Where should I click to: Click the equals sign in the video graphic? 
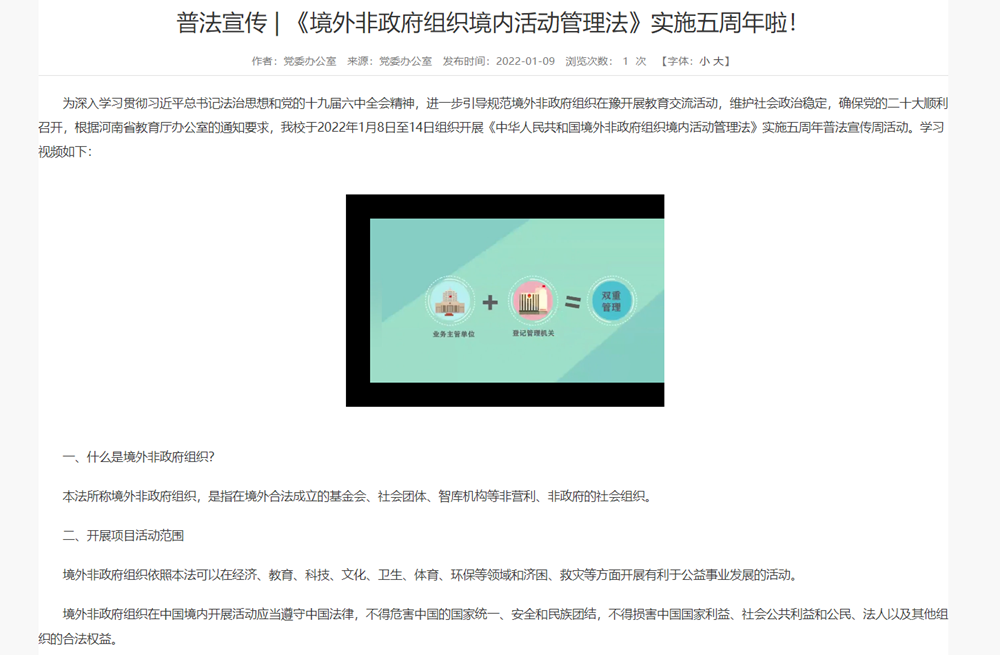573,300
